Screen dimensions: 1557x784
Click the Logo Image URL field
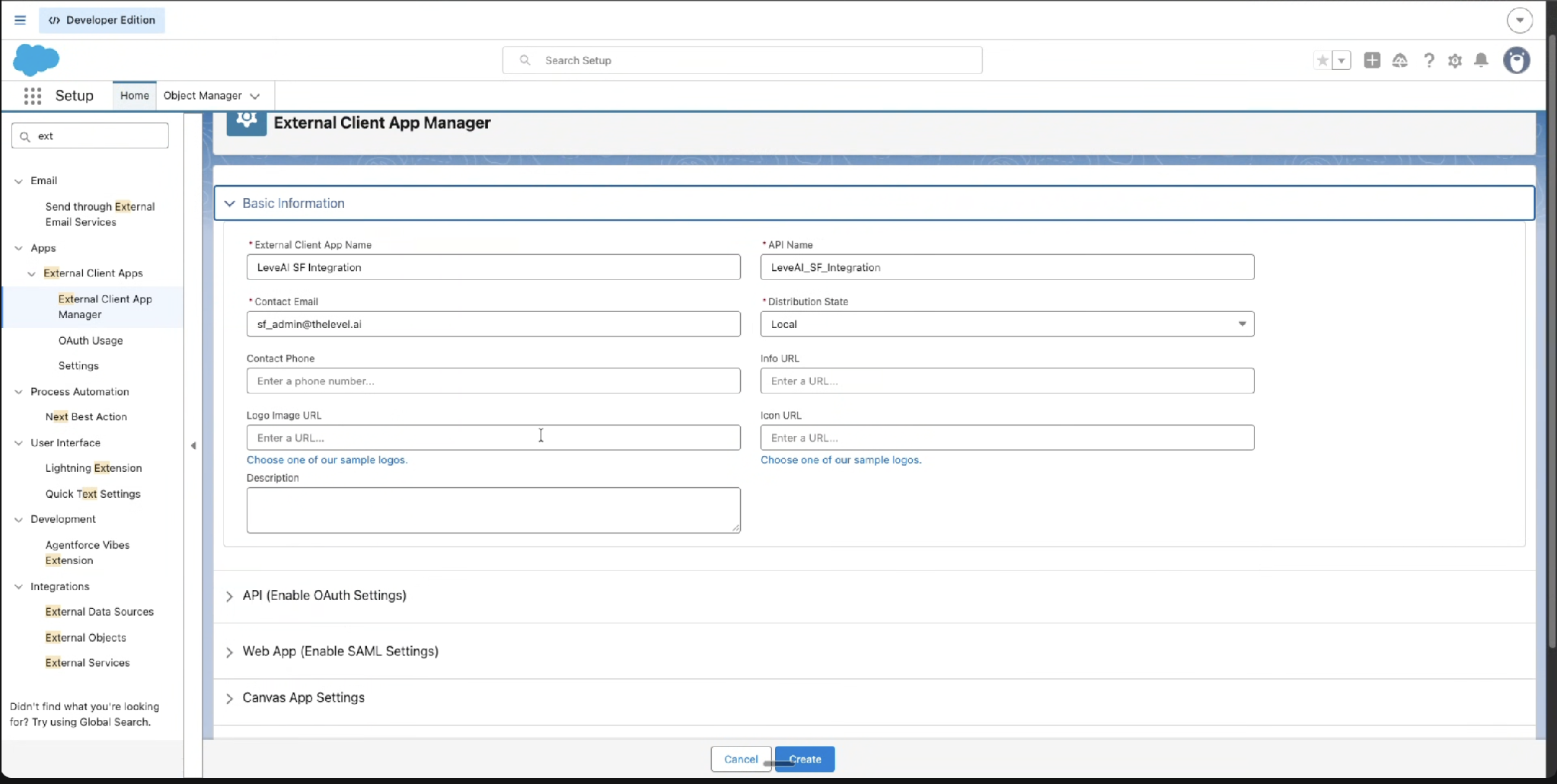click(x=493, y=438)
